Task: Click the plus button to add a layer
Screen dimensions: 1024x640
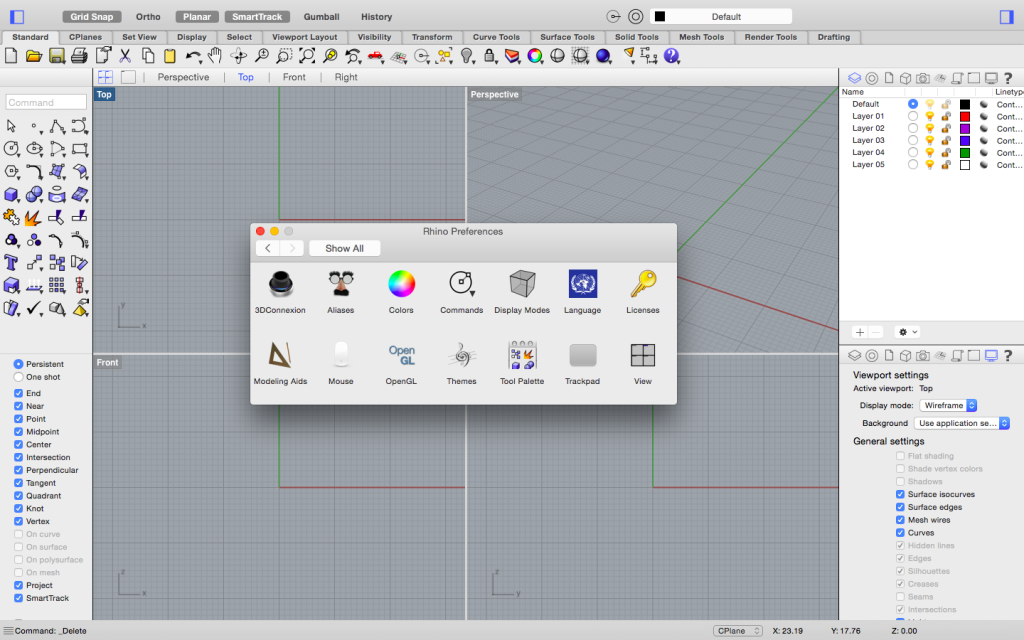Action: coord(860,332)
